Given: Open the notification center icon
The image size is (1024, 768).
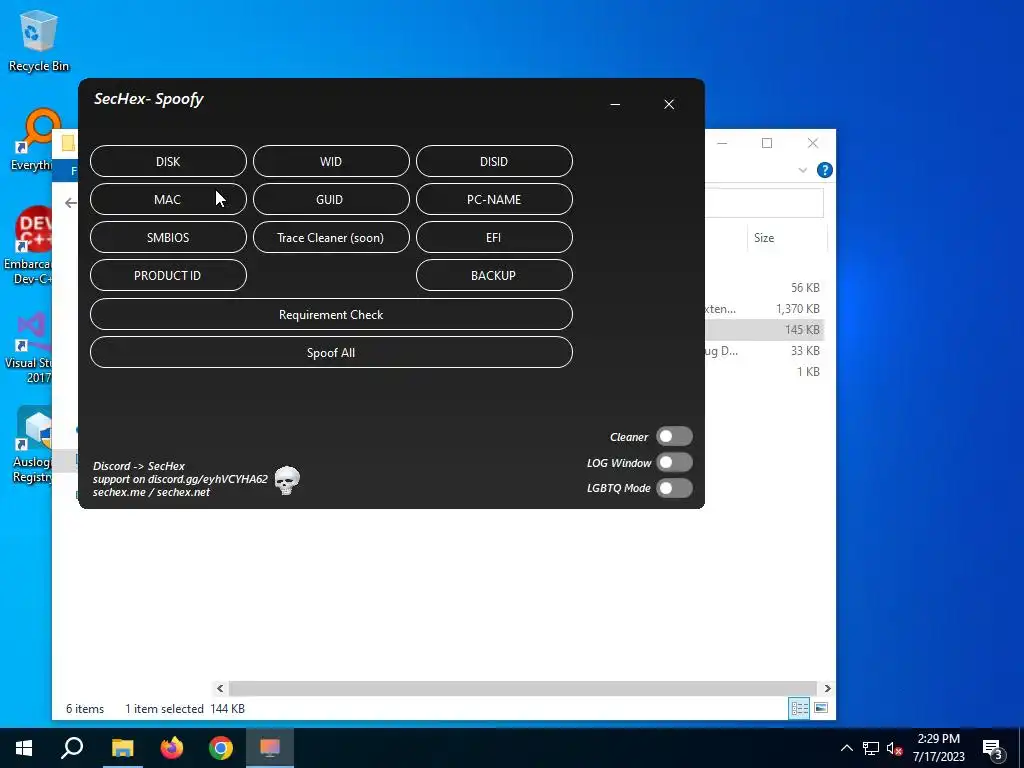Looking at the screenshot, I should click(x=993, y=749).
